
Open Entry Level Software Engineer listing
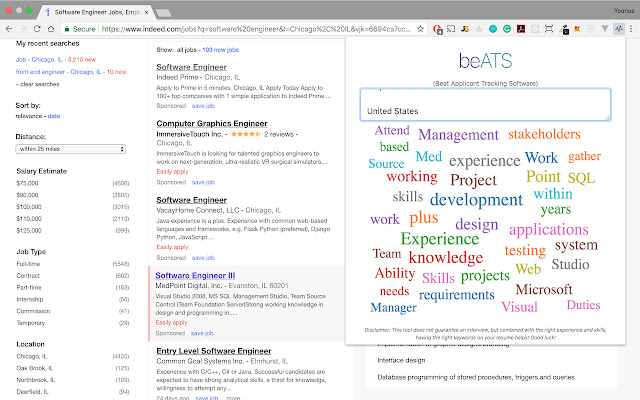(214, 351)
